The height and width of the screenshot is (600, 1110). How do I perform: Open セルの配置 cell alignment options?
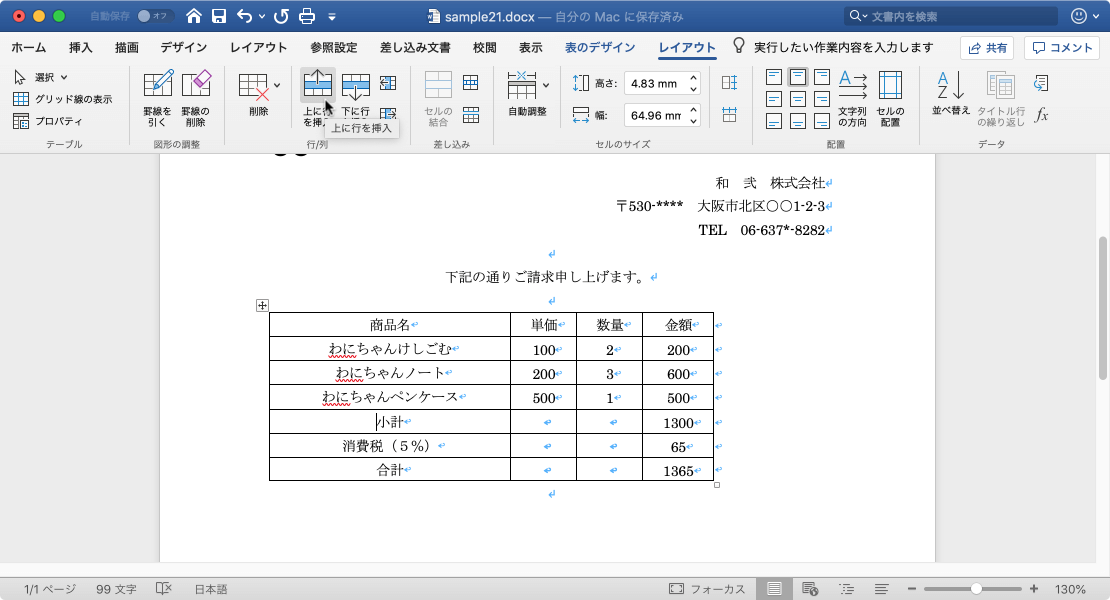889,95
